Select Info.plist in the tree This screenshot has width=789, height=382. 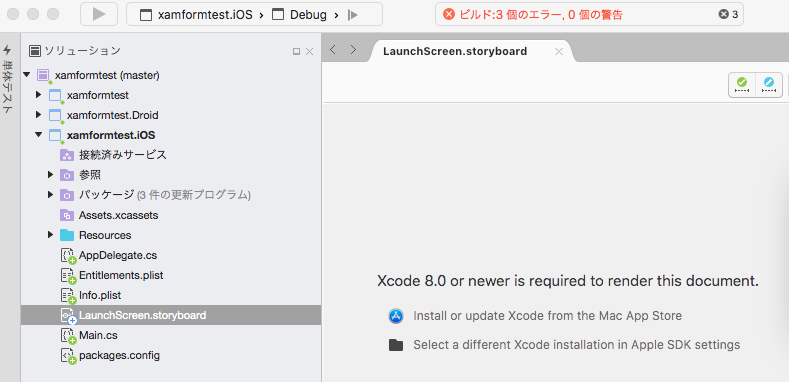click(x=100, y=295)
